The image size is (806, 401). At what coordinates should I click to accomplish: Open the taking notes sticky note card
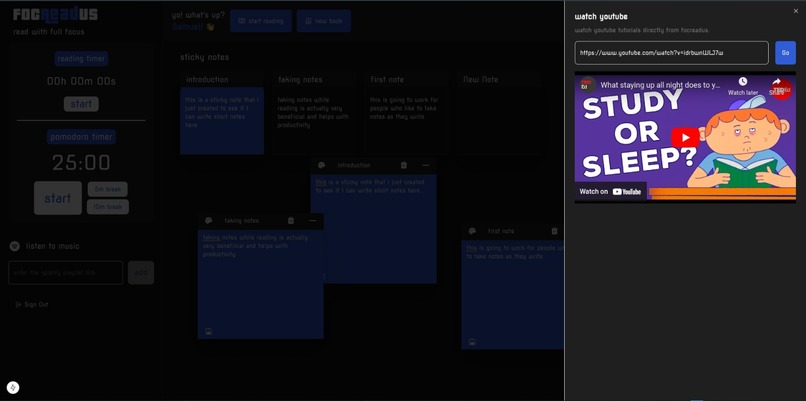click(314, 113)
